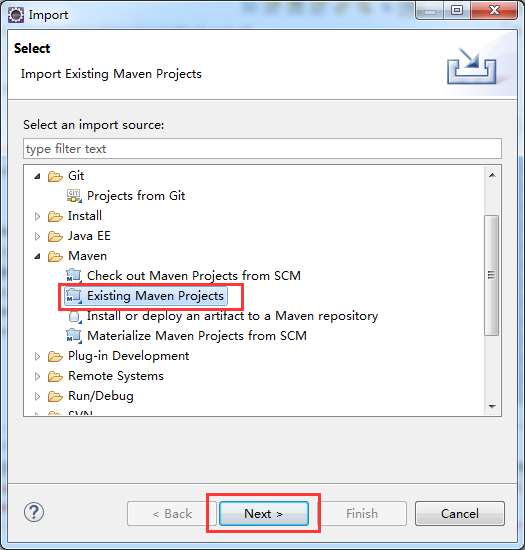This screenshot has width=525, height=550.
Task: Click the Install or deploy artifact icon
Action: pos(75,316)
